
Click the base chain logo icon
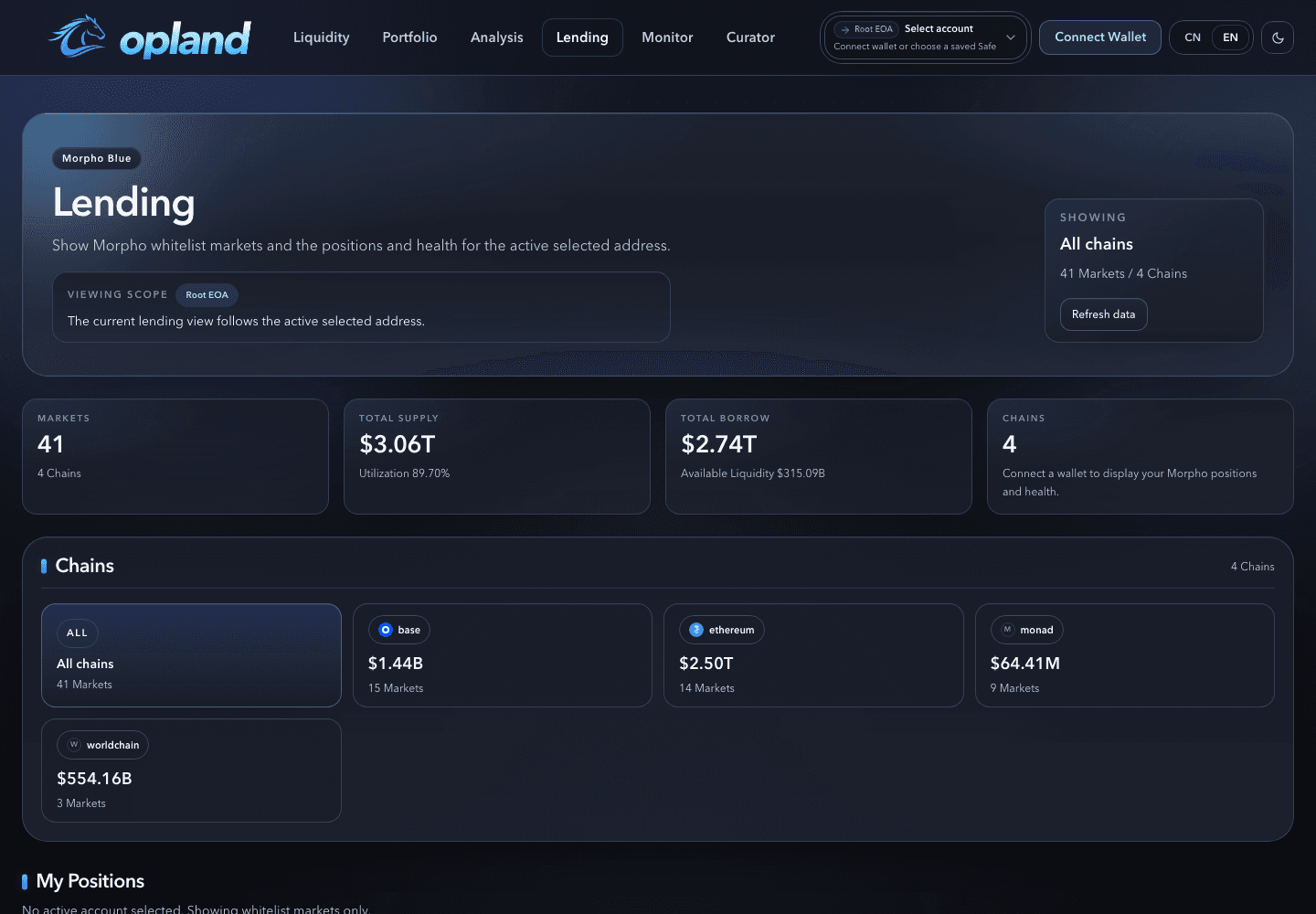(386, 630)
